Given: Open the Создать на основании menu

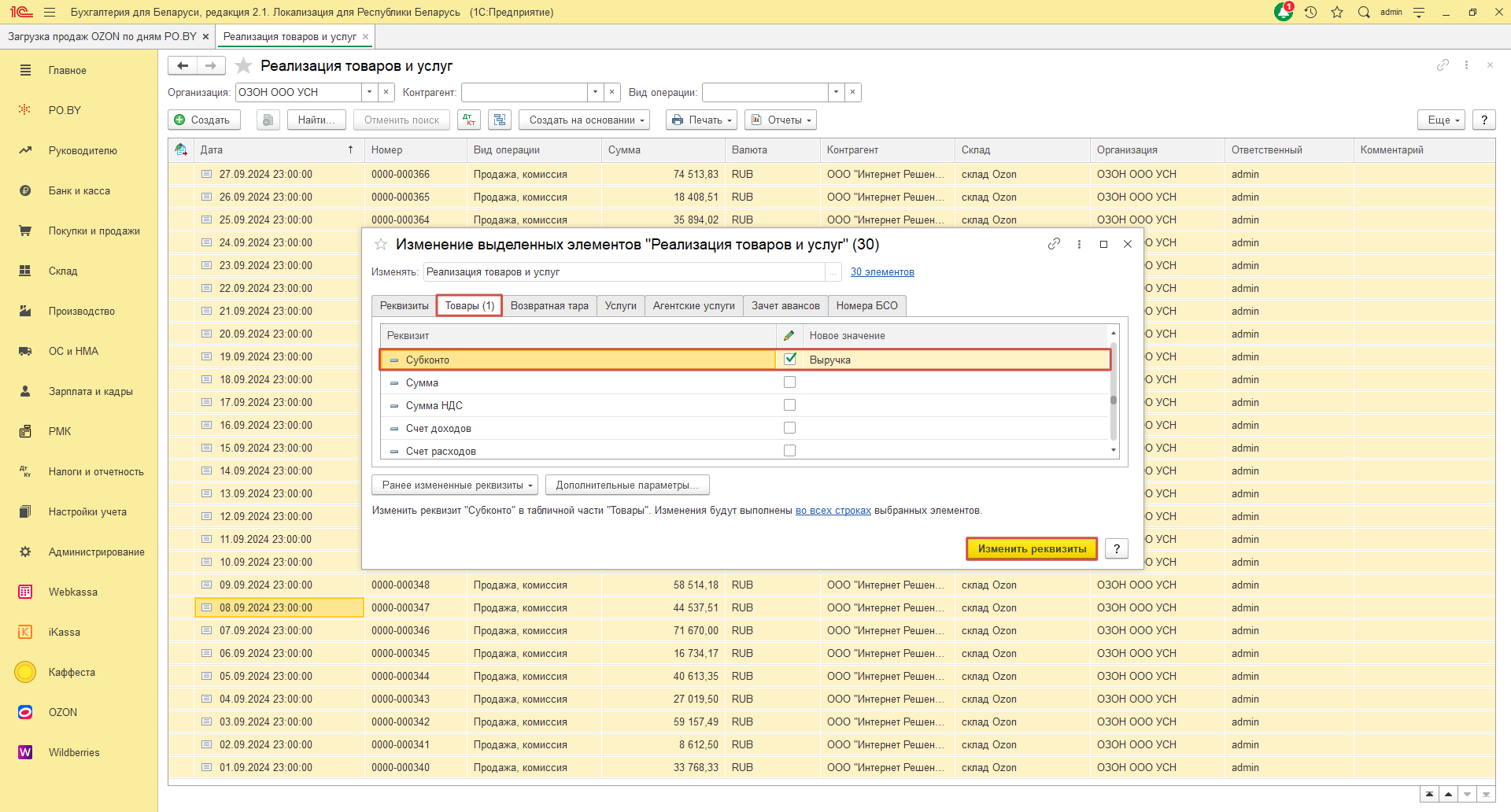Looking at the screenshot, I should [x=586, y=120].
